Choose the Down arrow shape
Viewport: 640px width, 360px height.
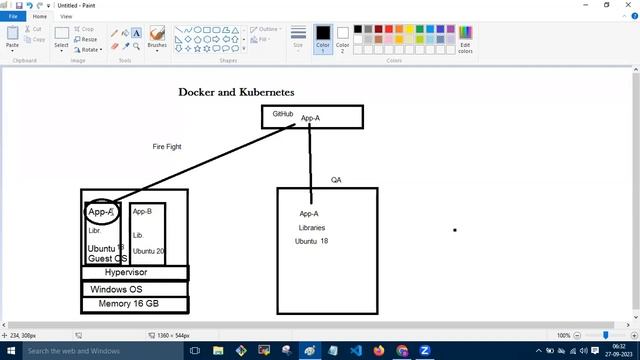178,49
